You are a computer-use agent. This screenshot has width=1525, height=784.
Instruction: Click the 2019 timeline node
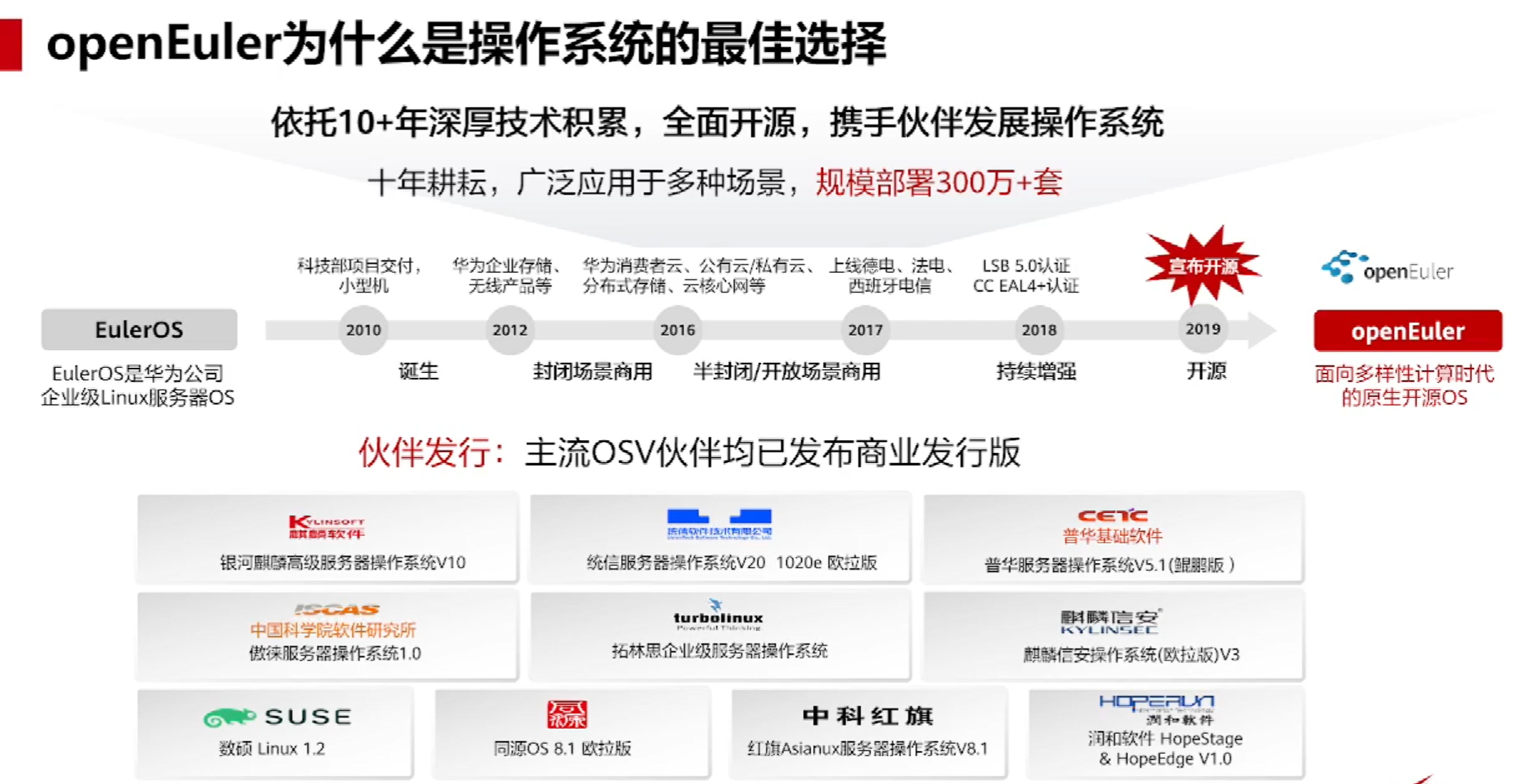pyautogui.click(x=1203, y=329)
